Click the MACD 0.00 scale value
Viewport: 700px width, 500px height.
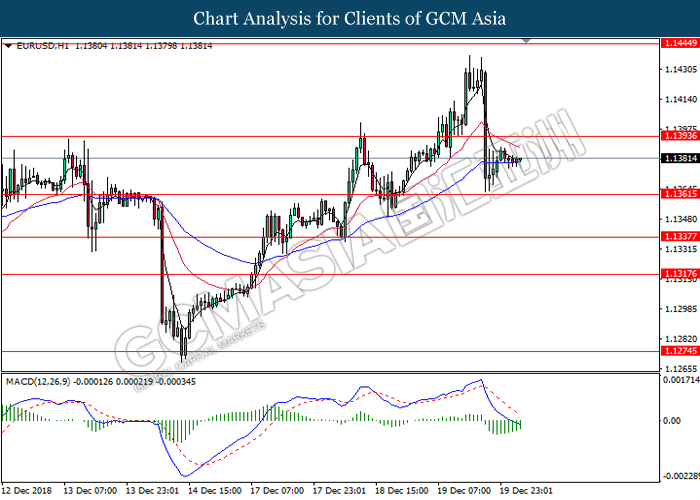672,421
